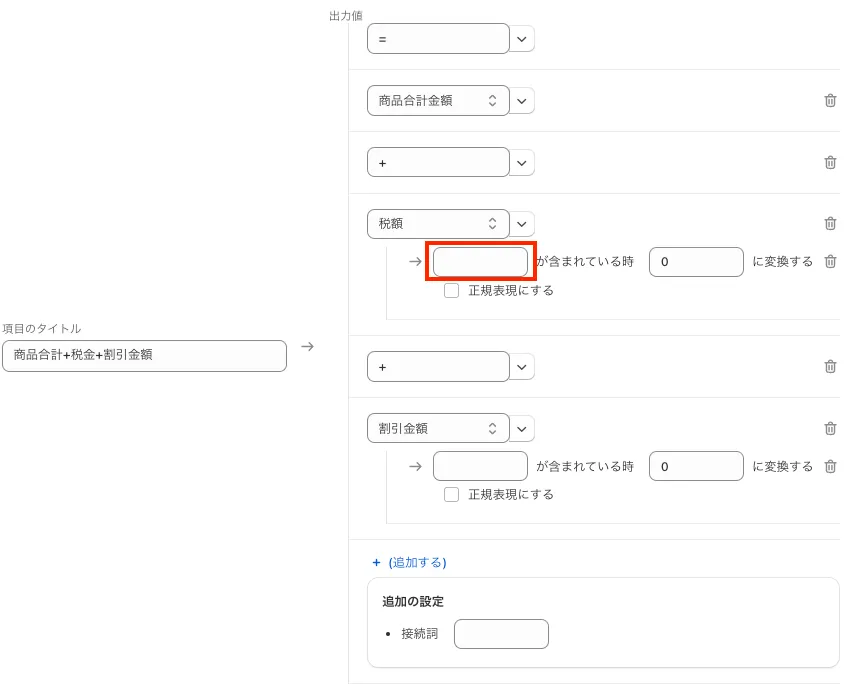Remove the 税額 replacement rule
Screen dimensions: 857x699
point(830,262)
